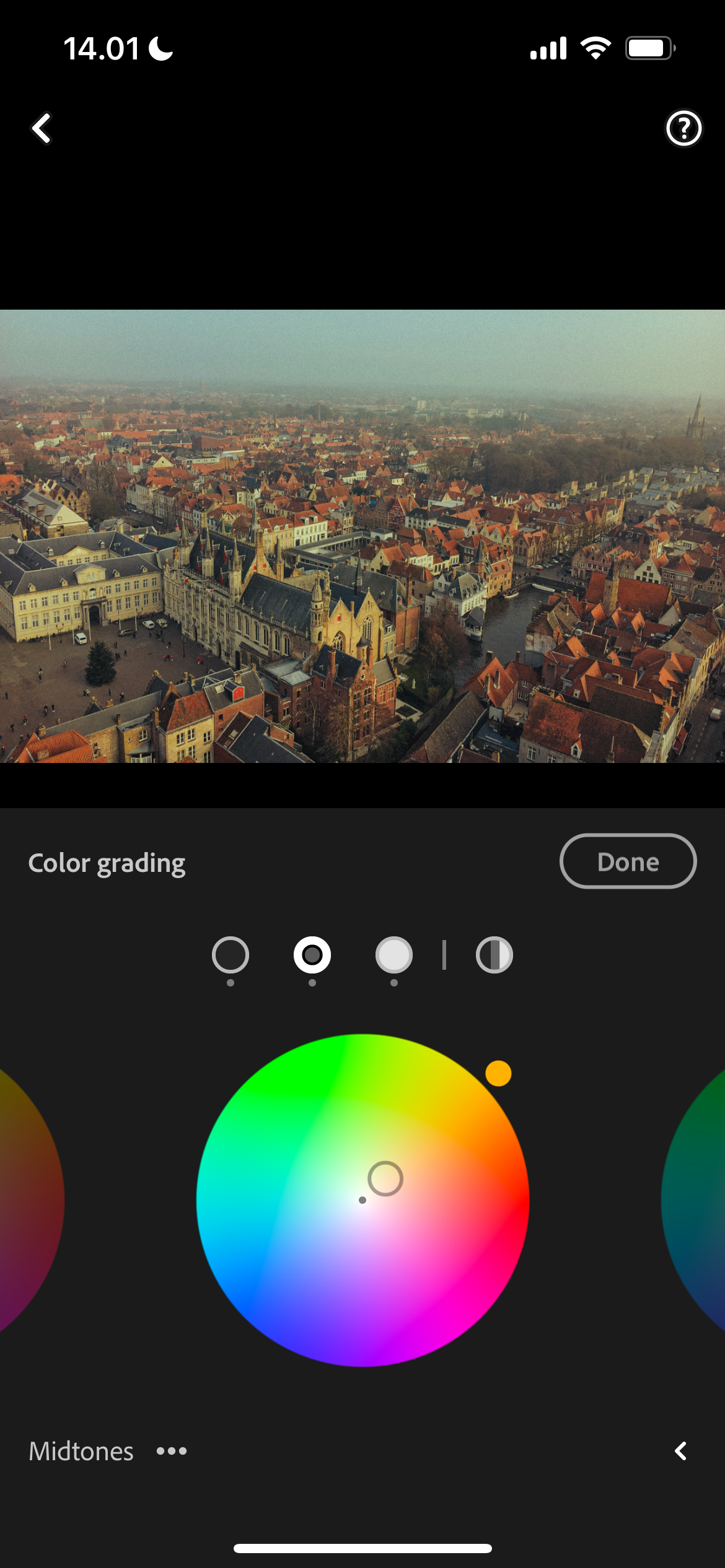Select the Highlights wheel tab
Image resolution: width=725 pixels, height=1568 pixels.
pyautogui.click(x=394, y=955)
